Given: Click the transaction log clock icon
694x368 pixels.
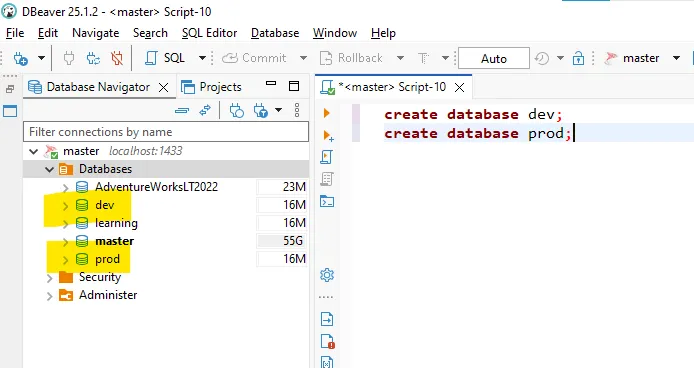Looking at the screenshot, I should point(542,58).
